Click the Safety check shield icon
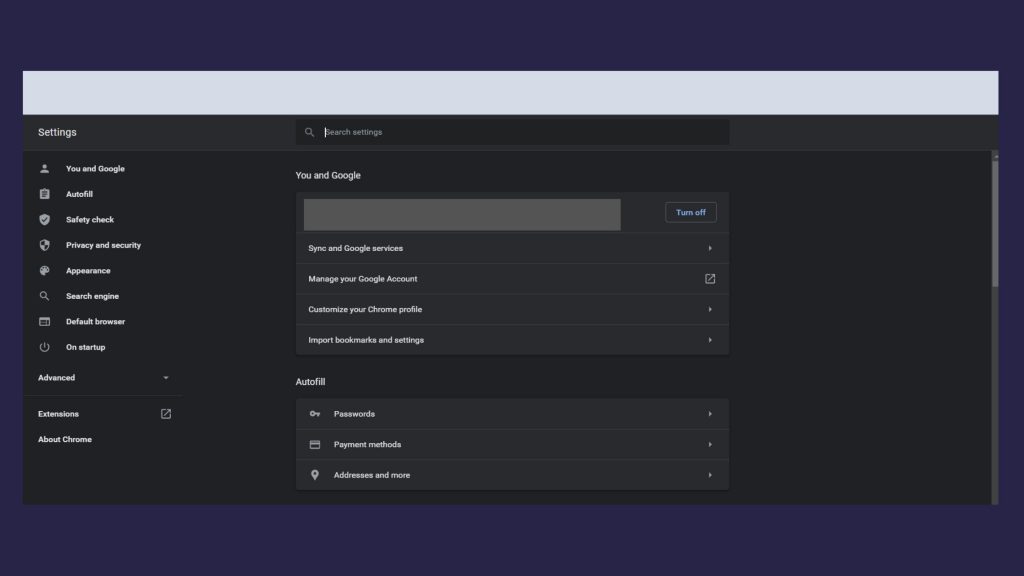 pos(44,220)
